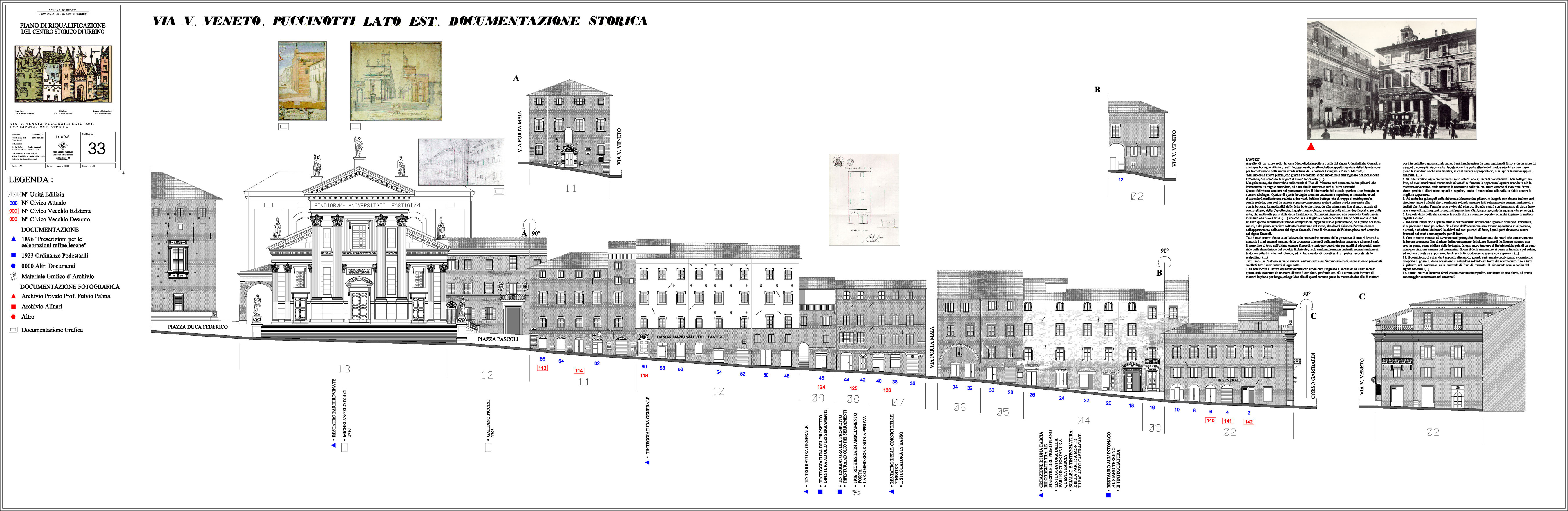
Task: Click the blue civic number 24
Action: click(x=1061, y=398)
